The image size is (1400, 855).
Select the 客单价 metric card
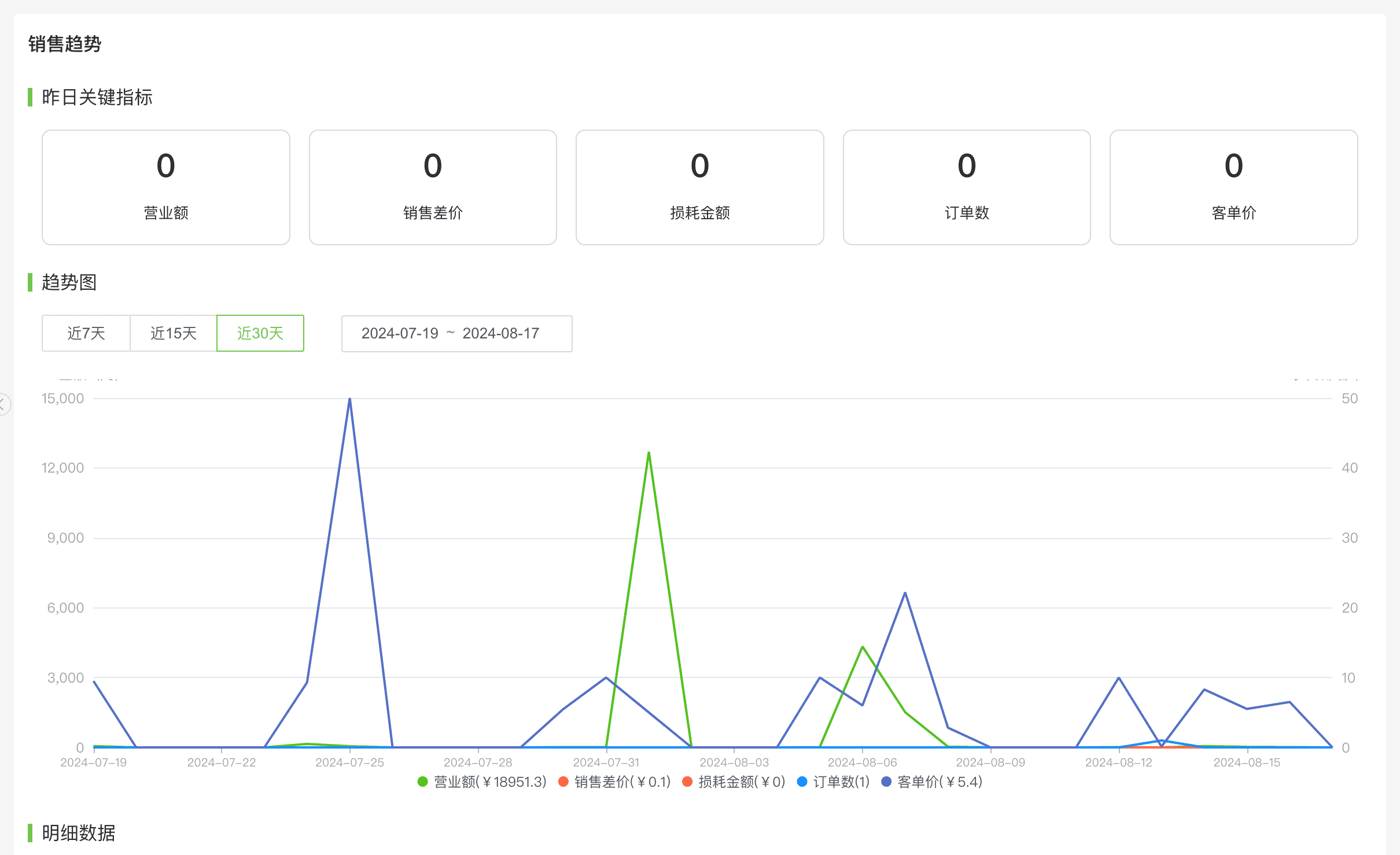click(x=1233, y=187)
